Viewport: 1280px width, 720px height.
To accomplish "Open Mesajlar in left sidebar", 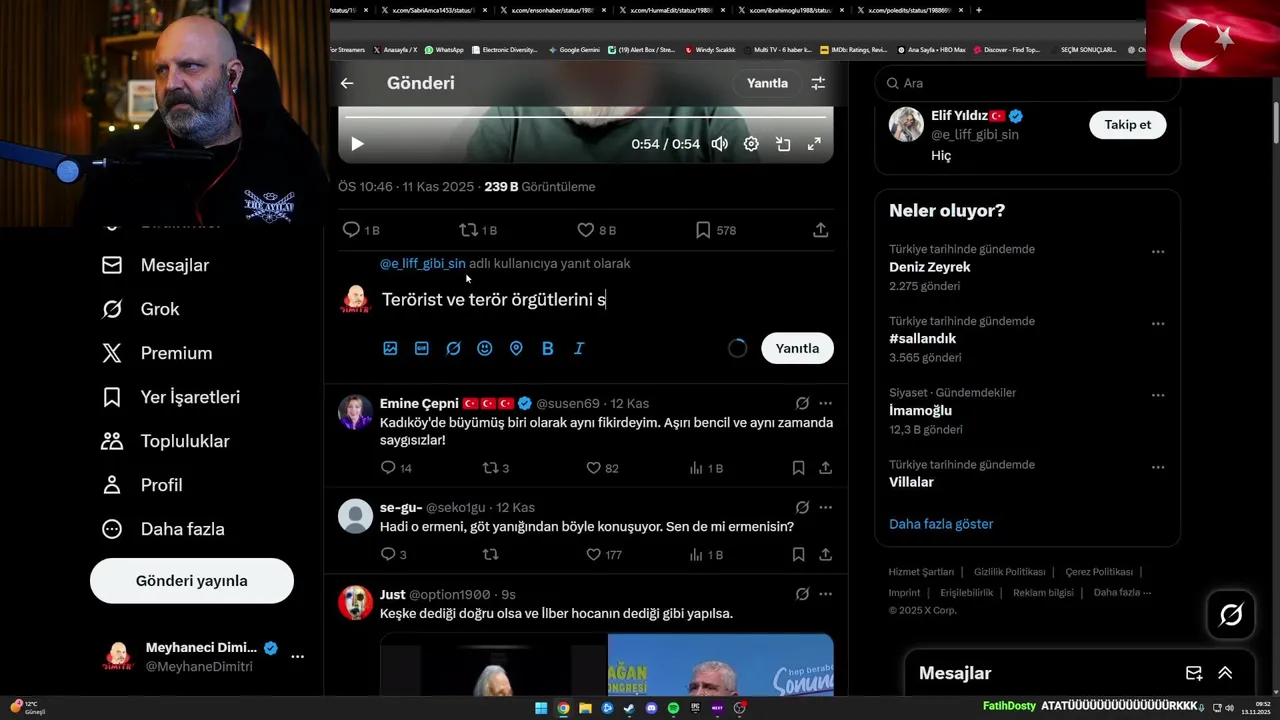I will pyautogui.click(x=155, y=265).
